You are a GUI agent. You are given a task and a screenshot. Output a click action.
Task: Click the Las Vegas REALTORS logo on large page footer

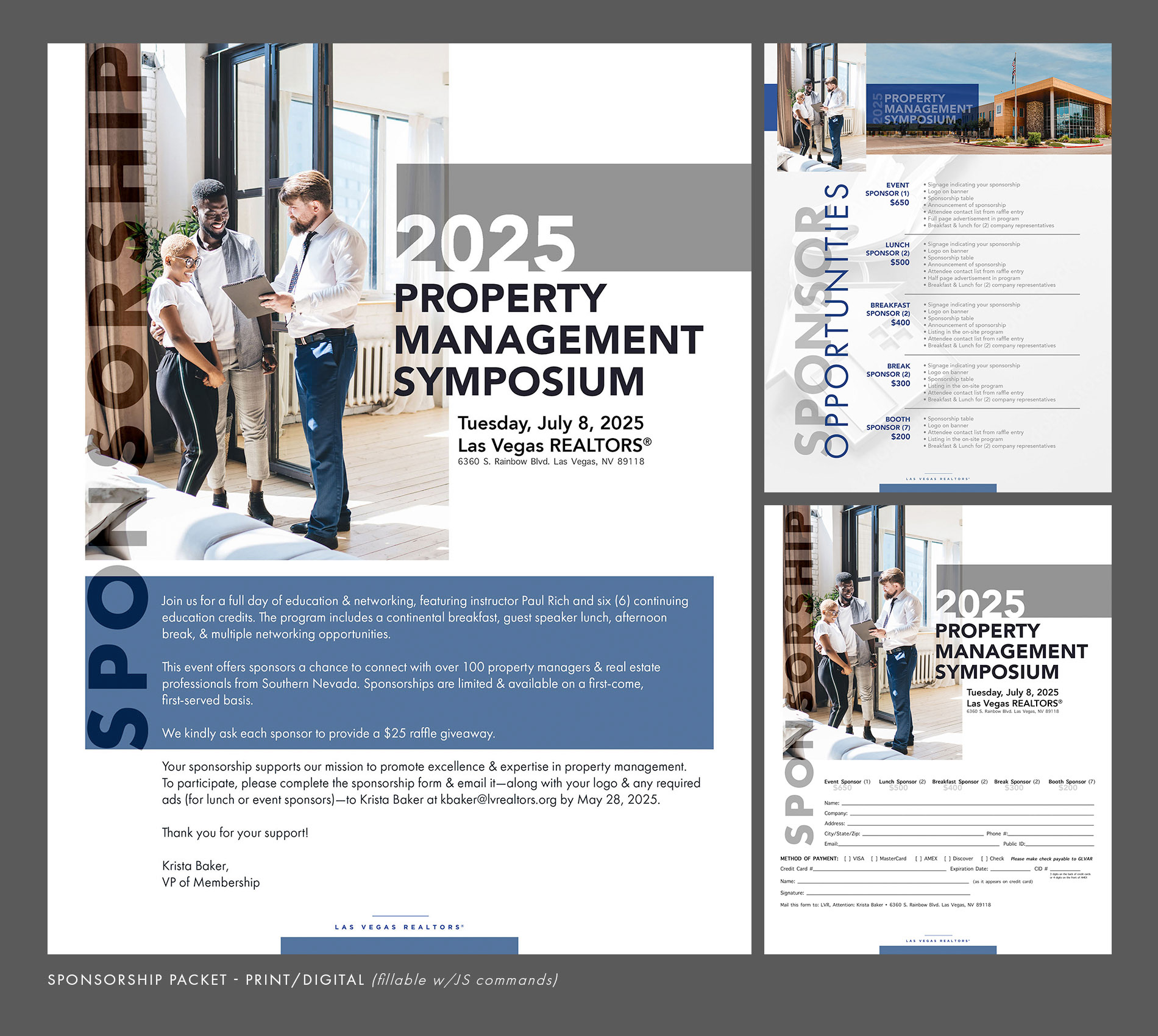tap(399, 926)
